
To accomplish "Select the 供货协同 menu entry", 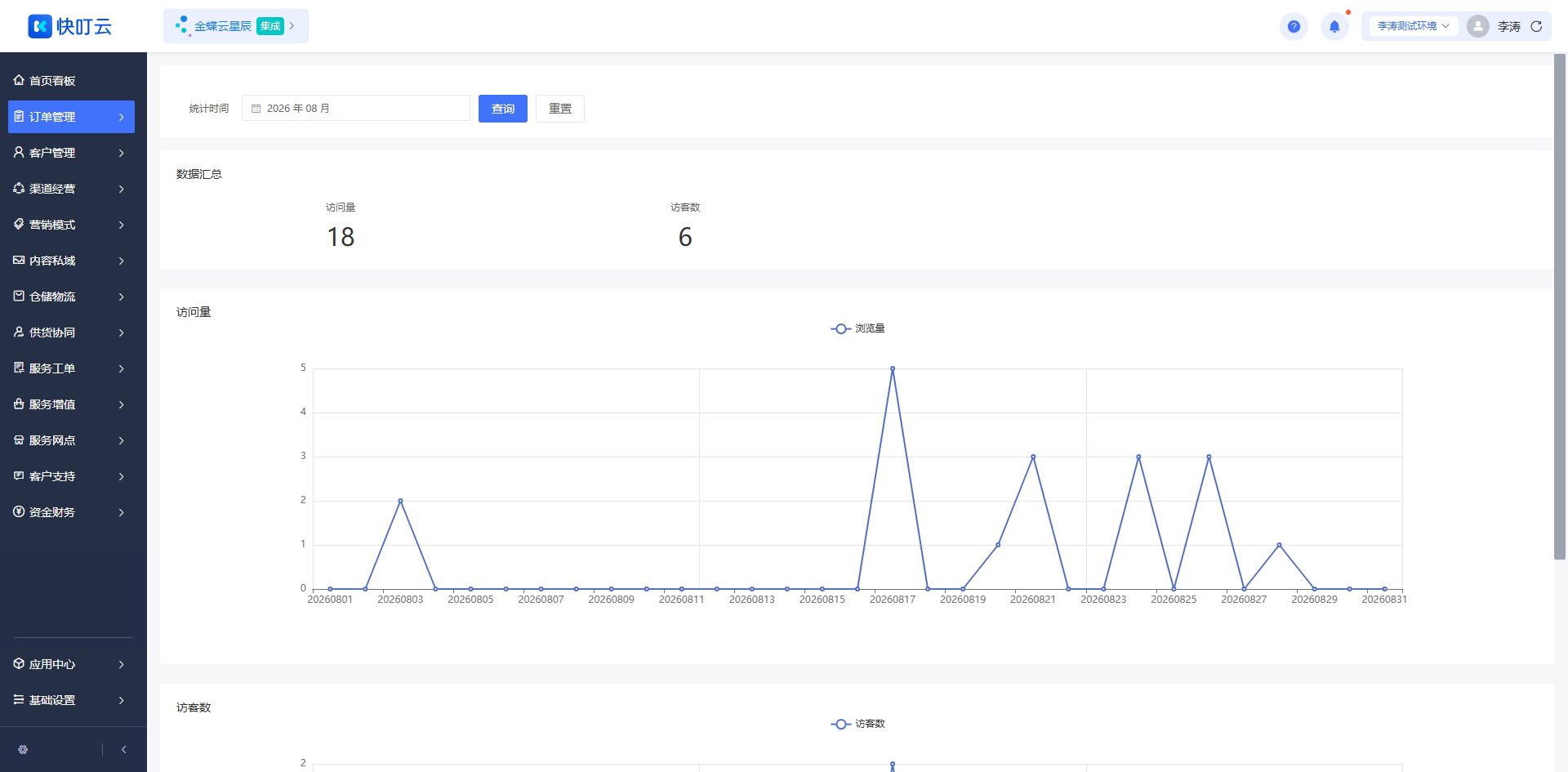I will 71,332.
